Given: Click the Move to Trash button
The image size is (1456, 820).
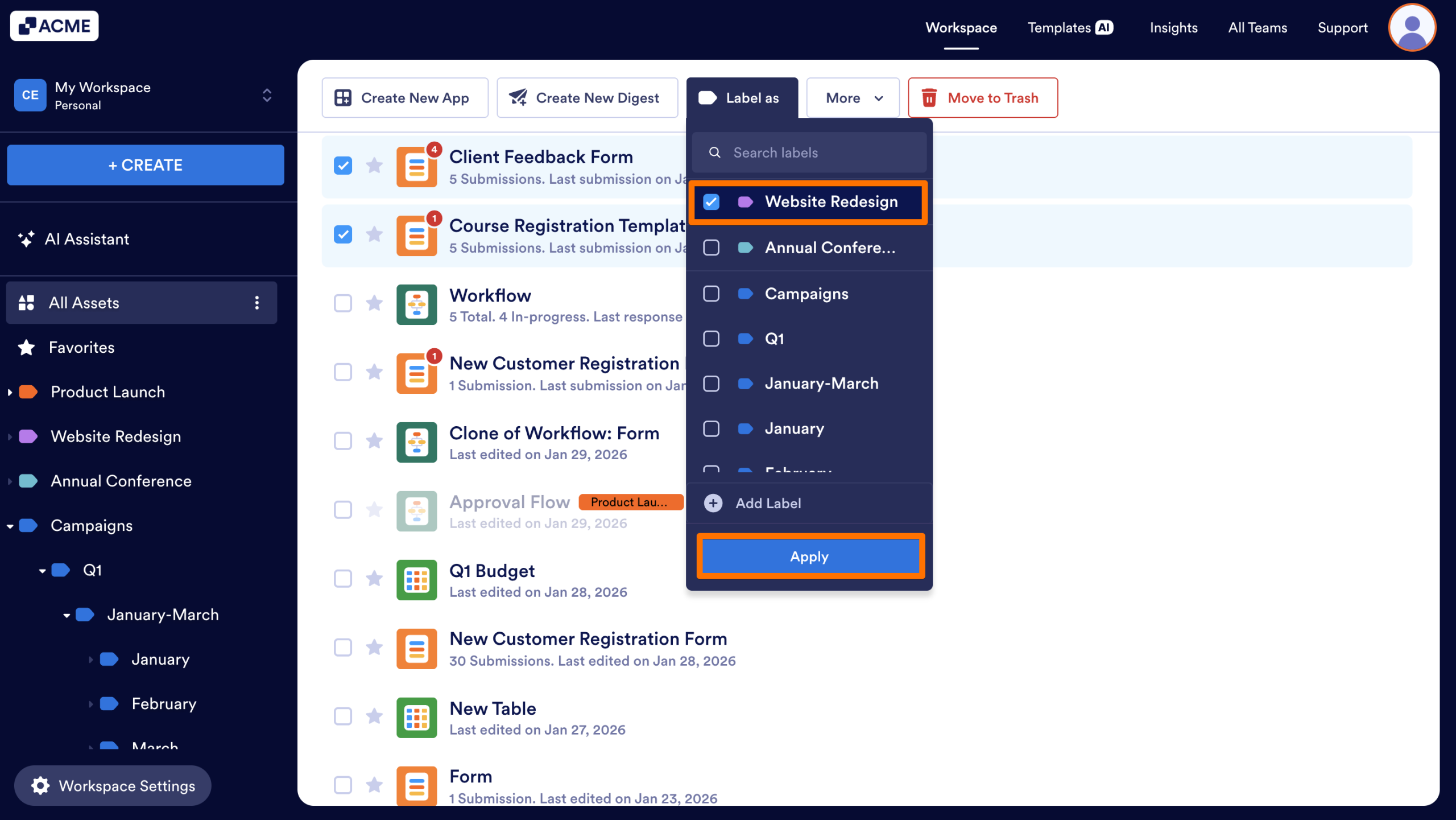Looking at the screenshot, I should pyautogui.click(x=982, y=98).
